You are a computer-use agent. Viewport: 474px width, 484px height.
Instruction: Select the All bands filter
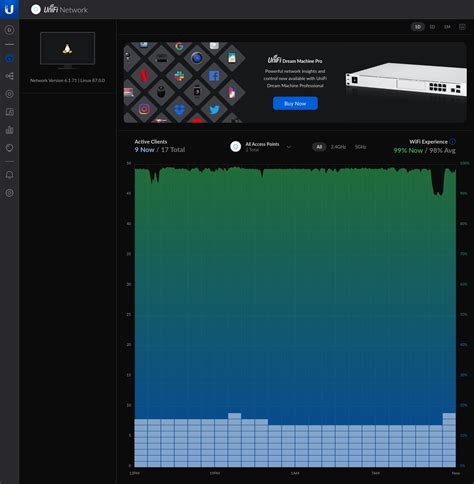click(x=319, y=147)
